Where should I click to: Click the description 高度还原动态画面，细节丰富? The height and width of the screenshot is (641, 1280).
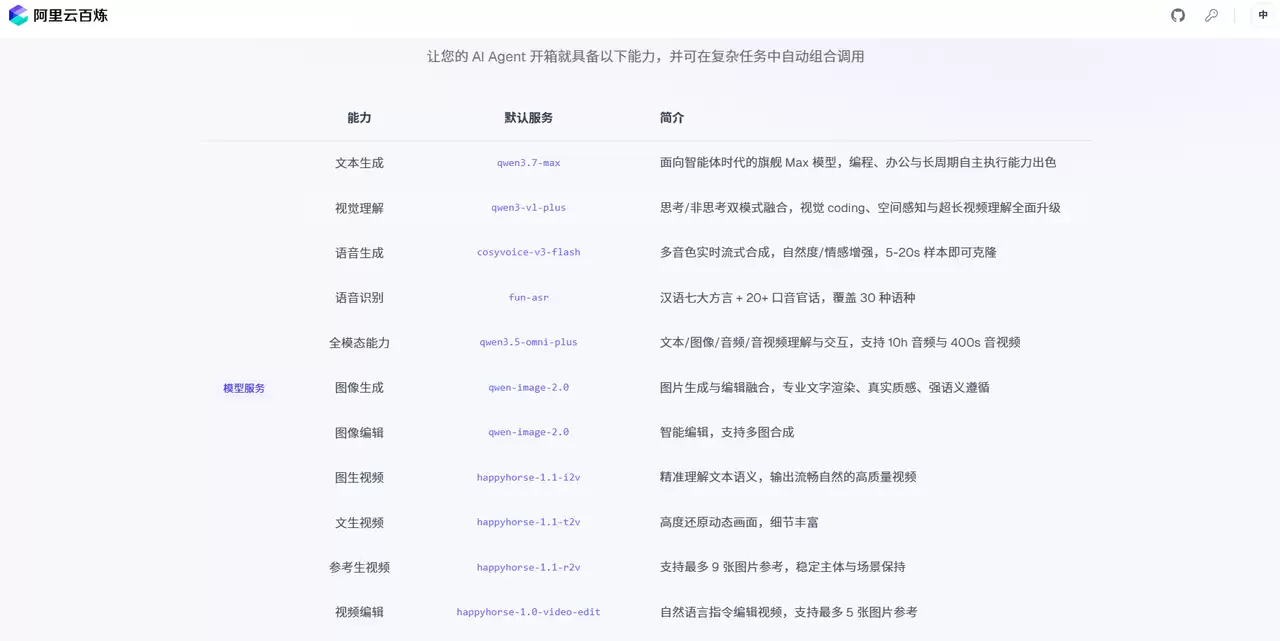[x=739, y=523]
